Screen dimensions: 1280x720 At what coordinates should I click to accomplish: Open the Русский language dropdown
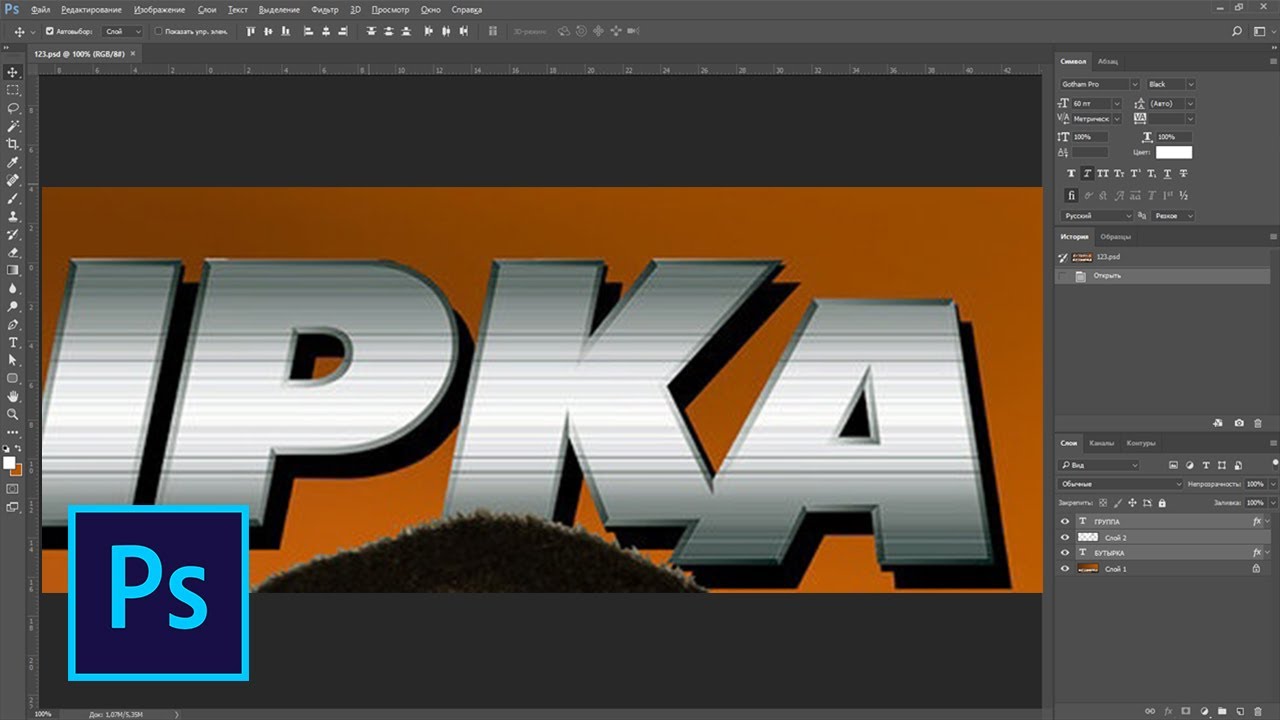click(x=1097, y=216)
